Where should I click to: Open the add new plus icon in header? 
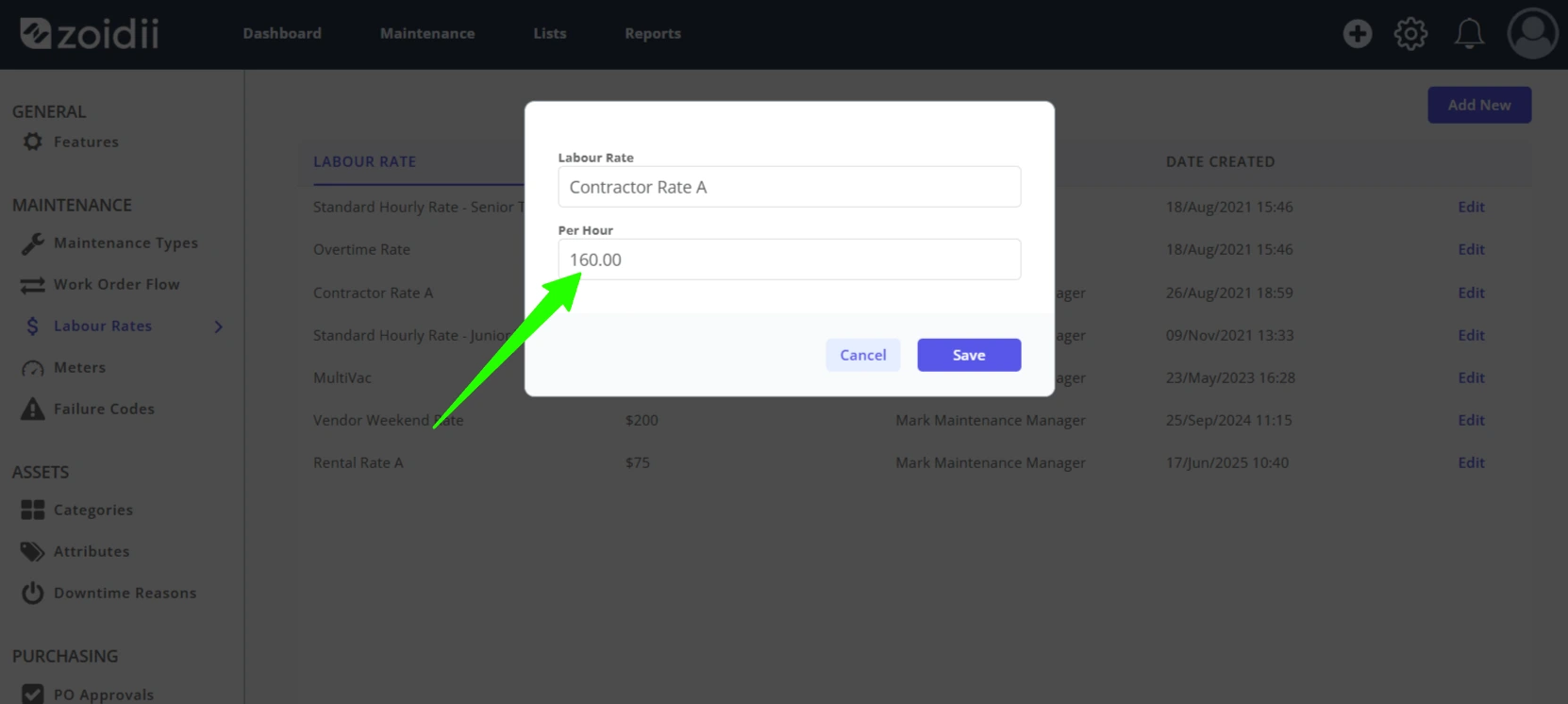pos(1358,34)
